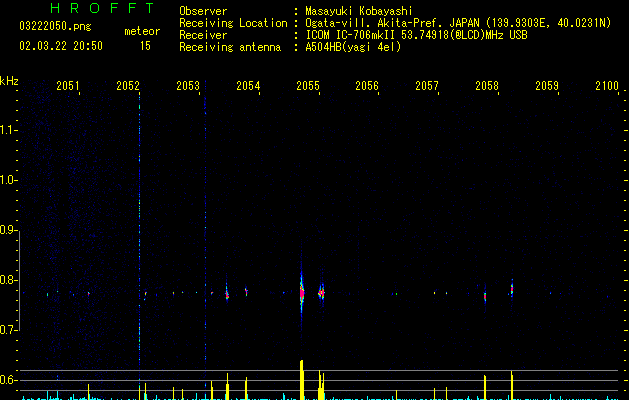Select the filename 03222050.png
629x400 pixels.
point(55,26)
